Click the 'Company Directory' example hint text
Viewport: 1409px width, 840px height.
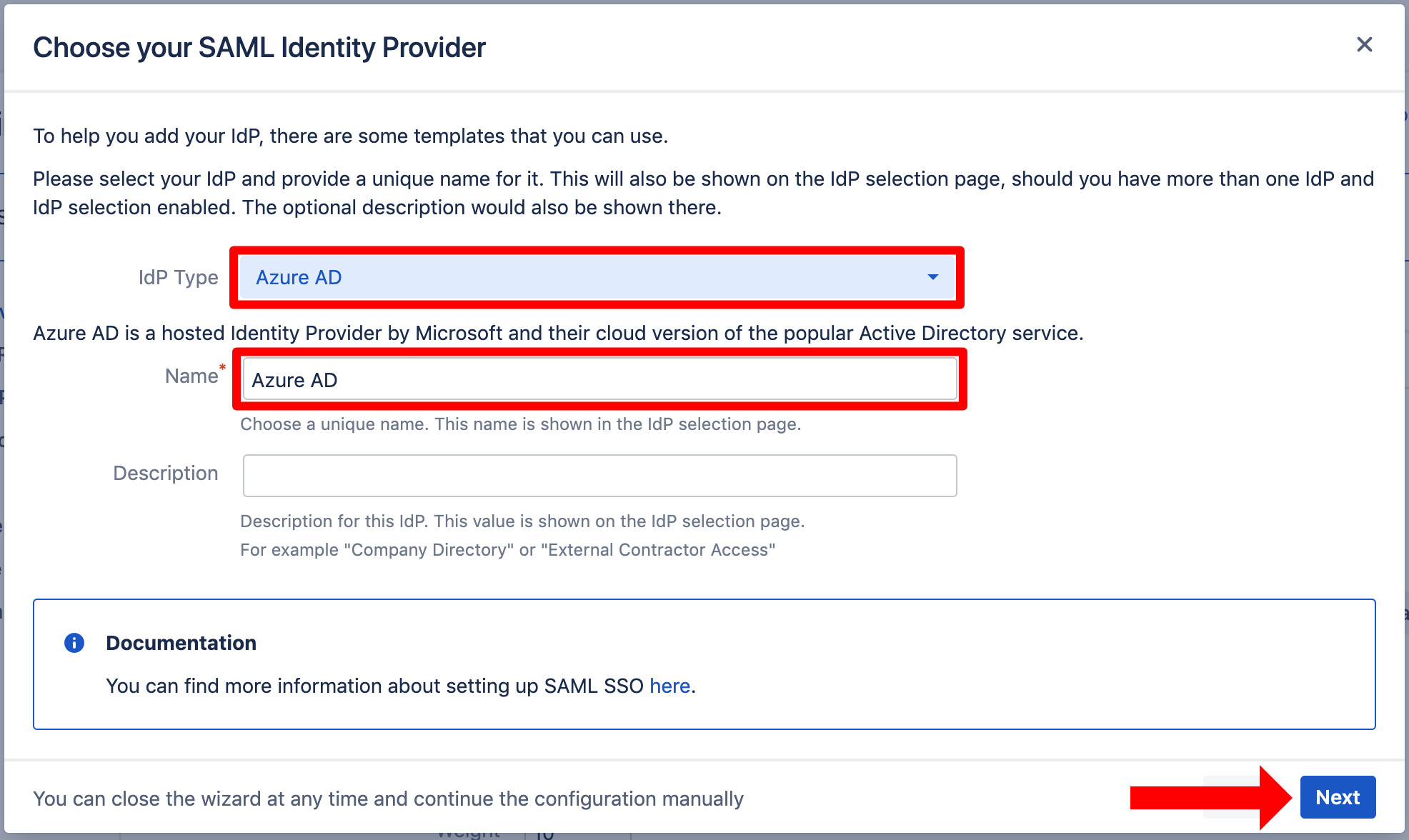[x=507, y=550]
